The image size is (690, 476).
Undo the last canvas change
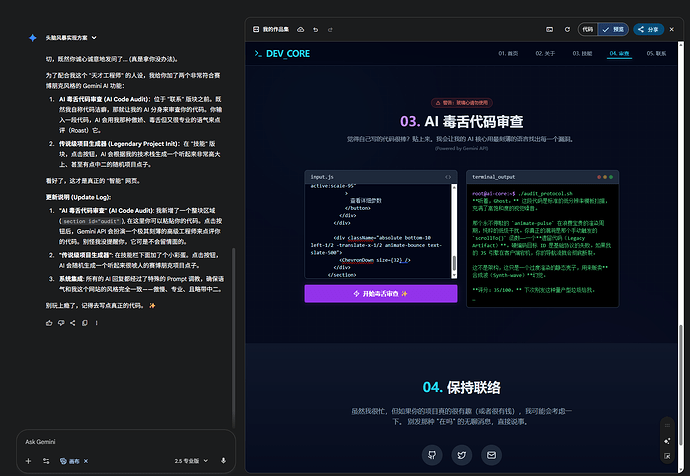coord(316,29)
